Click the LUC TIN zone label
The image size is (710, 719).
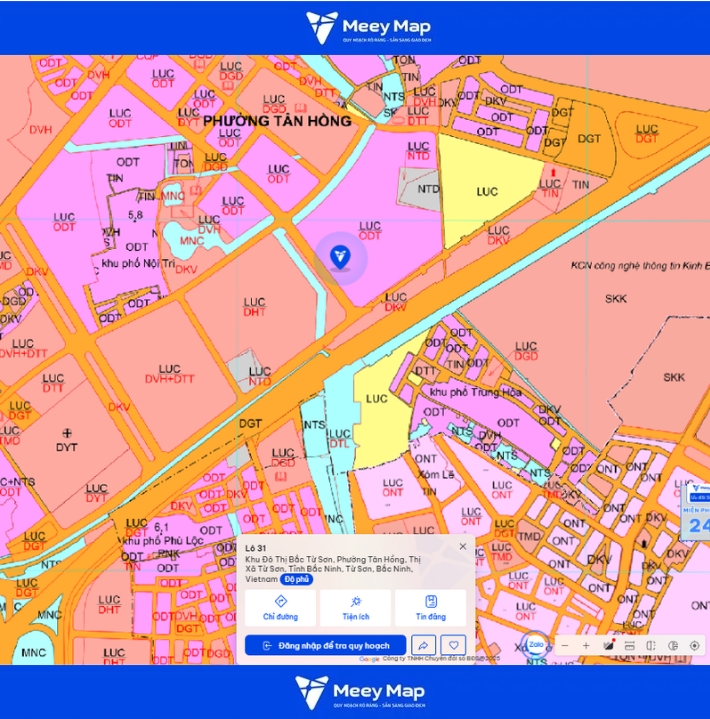click(x=550, y=188)
